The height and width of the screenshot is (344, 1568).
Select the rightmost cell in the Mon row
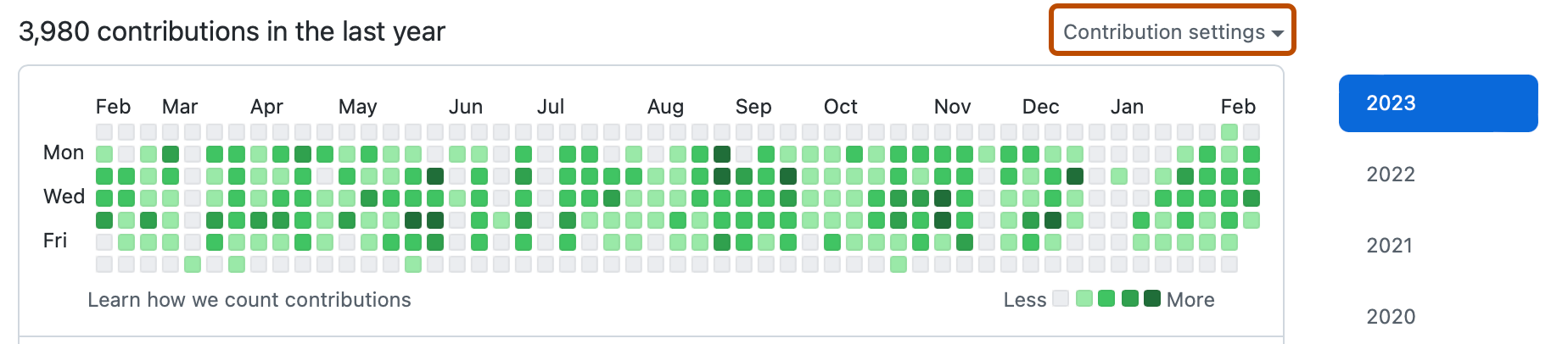point(1252,154)
